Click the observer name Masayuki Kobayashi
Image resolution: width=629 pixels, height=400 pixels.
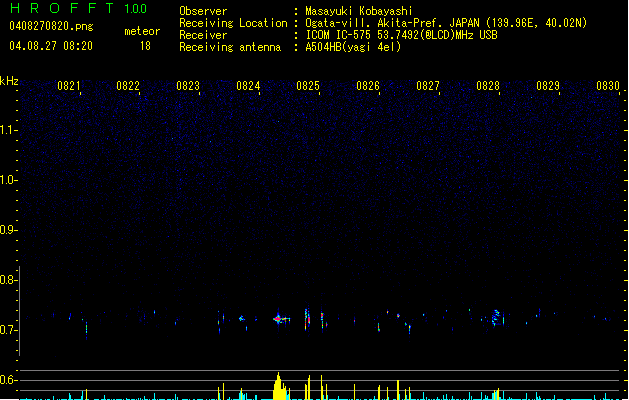pos(359,11)
